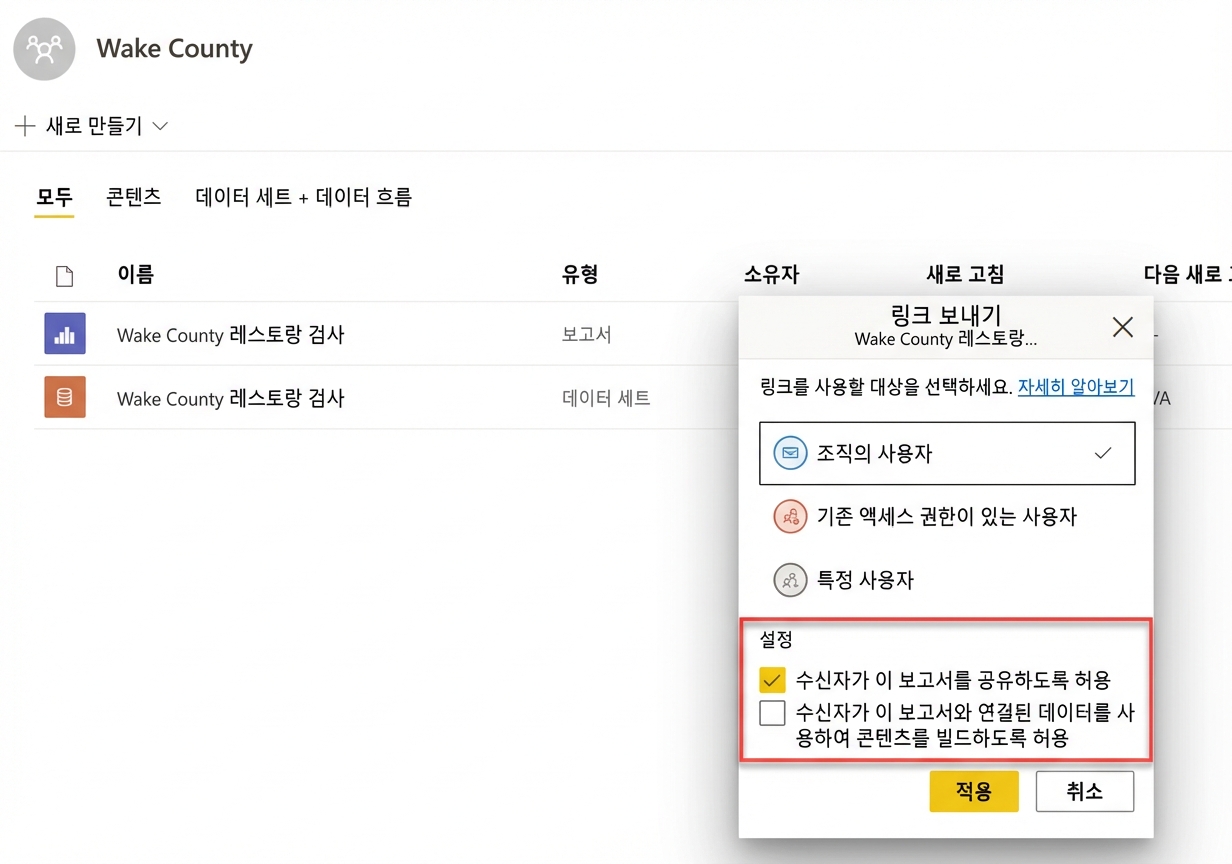1232x864 pixels.
Task: Select the 조직의 사용자 option
Action: tap(947, 453)
